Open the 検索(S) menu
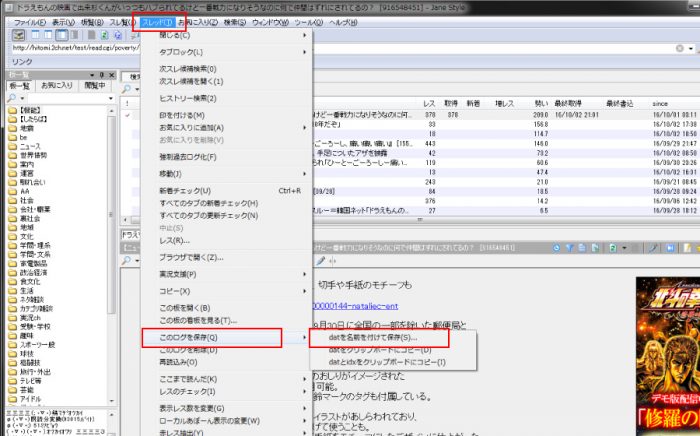Screen dimensions: 700x436 coord(235,22)
